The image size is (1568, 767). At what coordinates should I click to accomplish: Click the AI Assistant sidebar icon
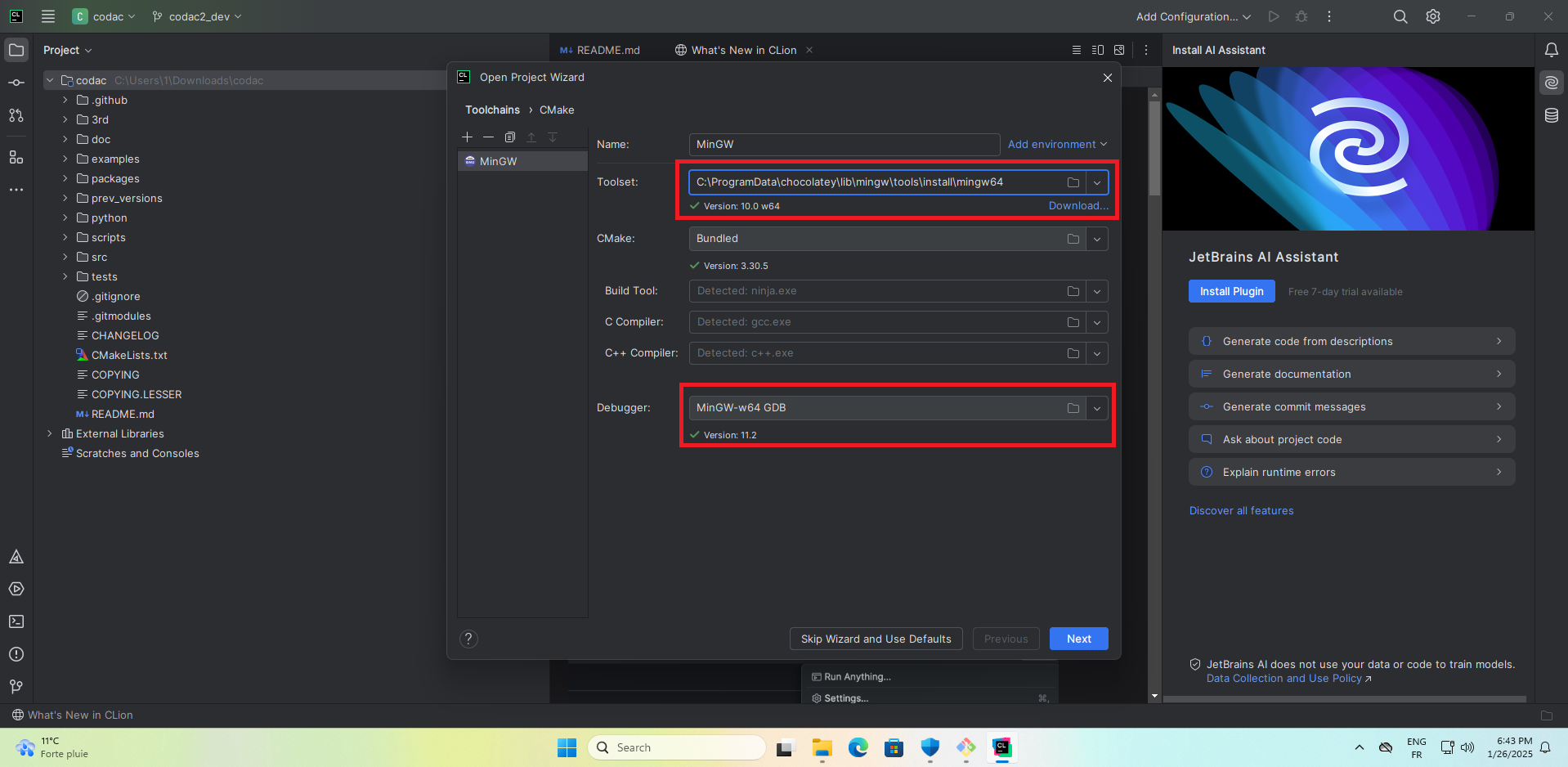(1551, 83)
